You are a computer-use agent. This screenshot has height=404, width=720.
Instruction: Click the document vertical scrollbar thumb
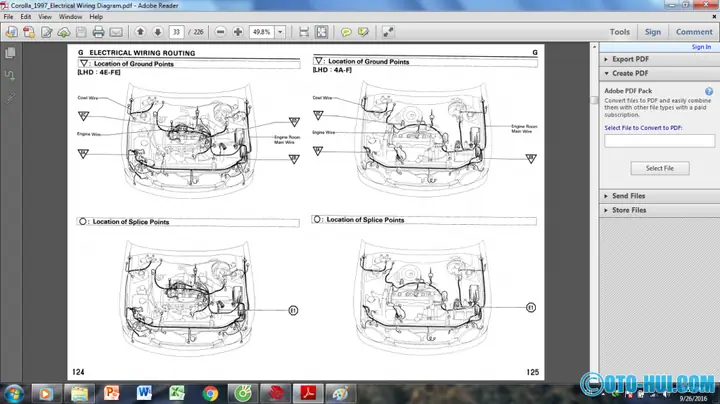tap(594, 100)
